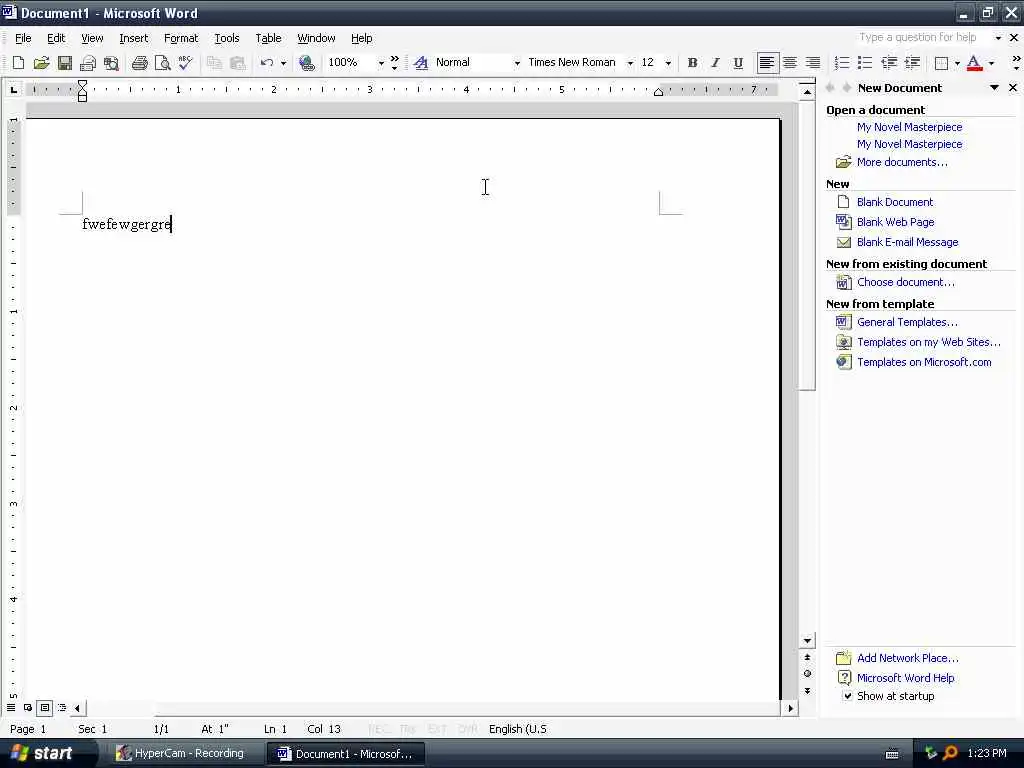Print the document using the printer icon
Viewport: 1024px width, 768px height.
coord(140,63)
